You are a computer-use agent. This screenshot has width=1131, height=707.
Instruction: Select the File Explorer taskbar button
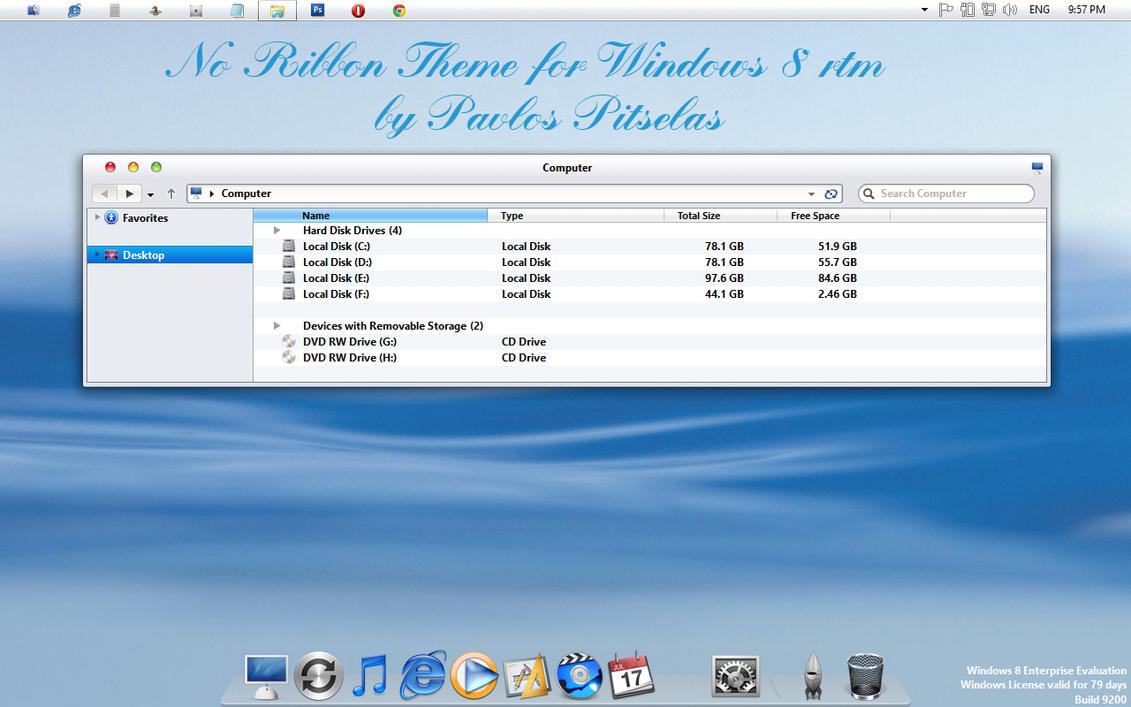coord(277,10)
